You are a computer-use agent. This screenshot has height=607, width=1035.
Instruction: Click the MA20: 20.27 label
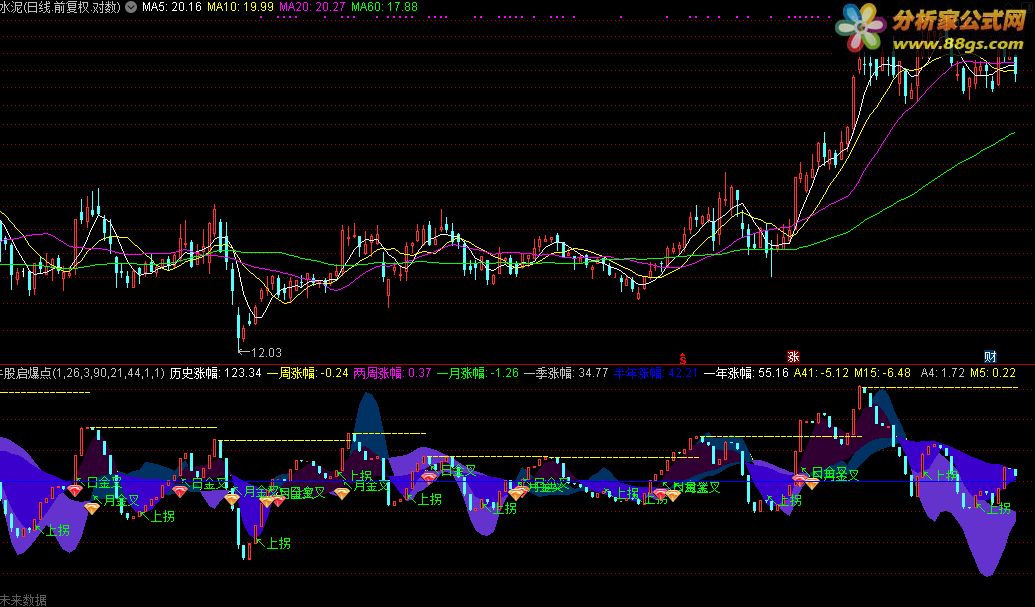[x=312, y=7]
